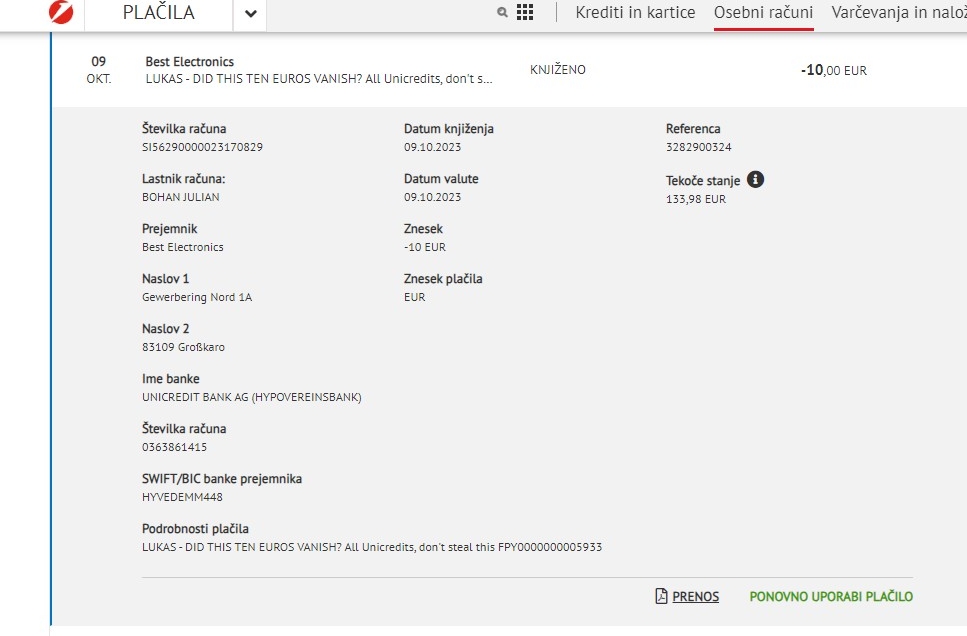
Task: Collapse the Best Electronics transaction row
Action: (509, 70)
